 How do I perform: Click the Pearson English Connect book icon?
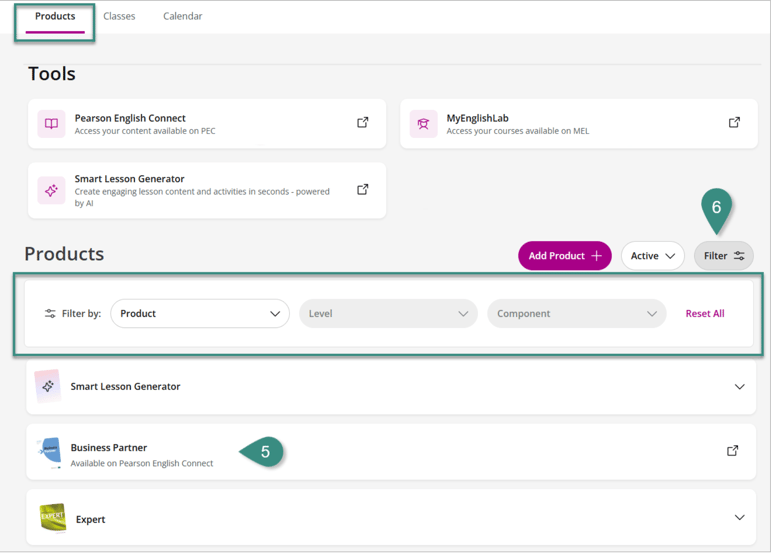[x=51, y=124]
